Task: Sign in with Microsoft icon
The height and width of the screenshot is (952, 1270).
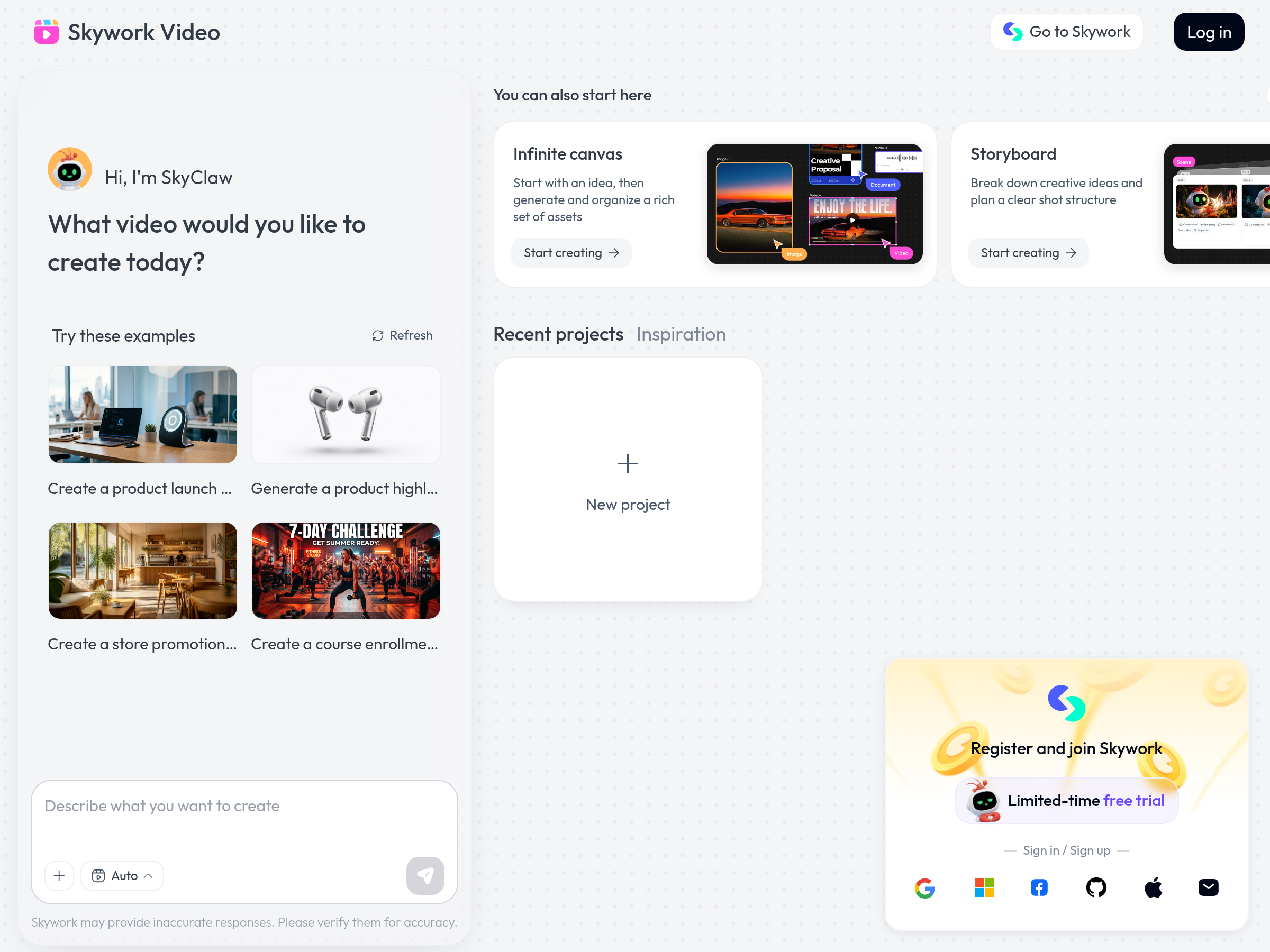Action: [984, 887]
